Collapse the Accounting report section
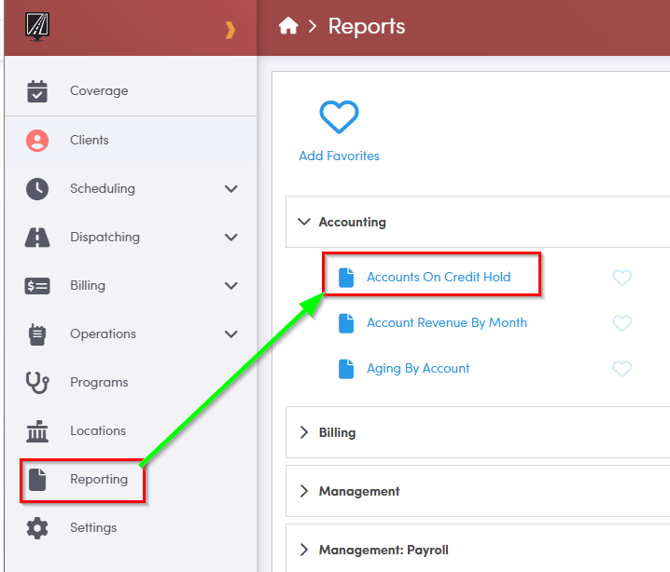 304,222
